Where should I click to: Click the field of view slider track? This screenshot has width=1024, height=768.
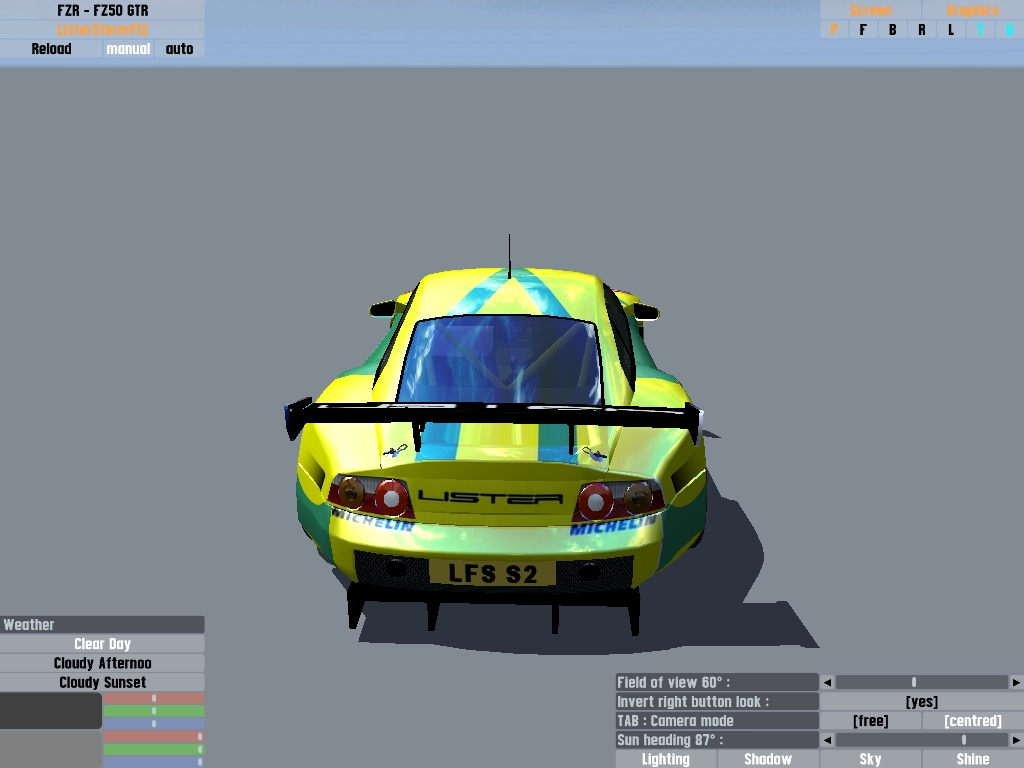pos(922,682)
